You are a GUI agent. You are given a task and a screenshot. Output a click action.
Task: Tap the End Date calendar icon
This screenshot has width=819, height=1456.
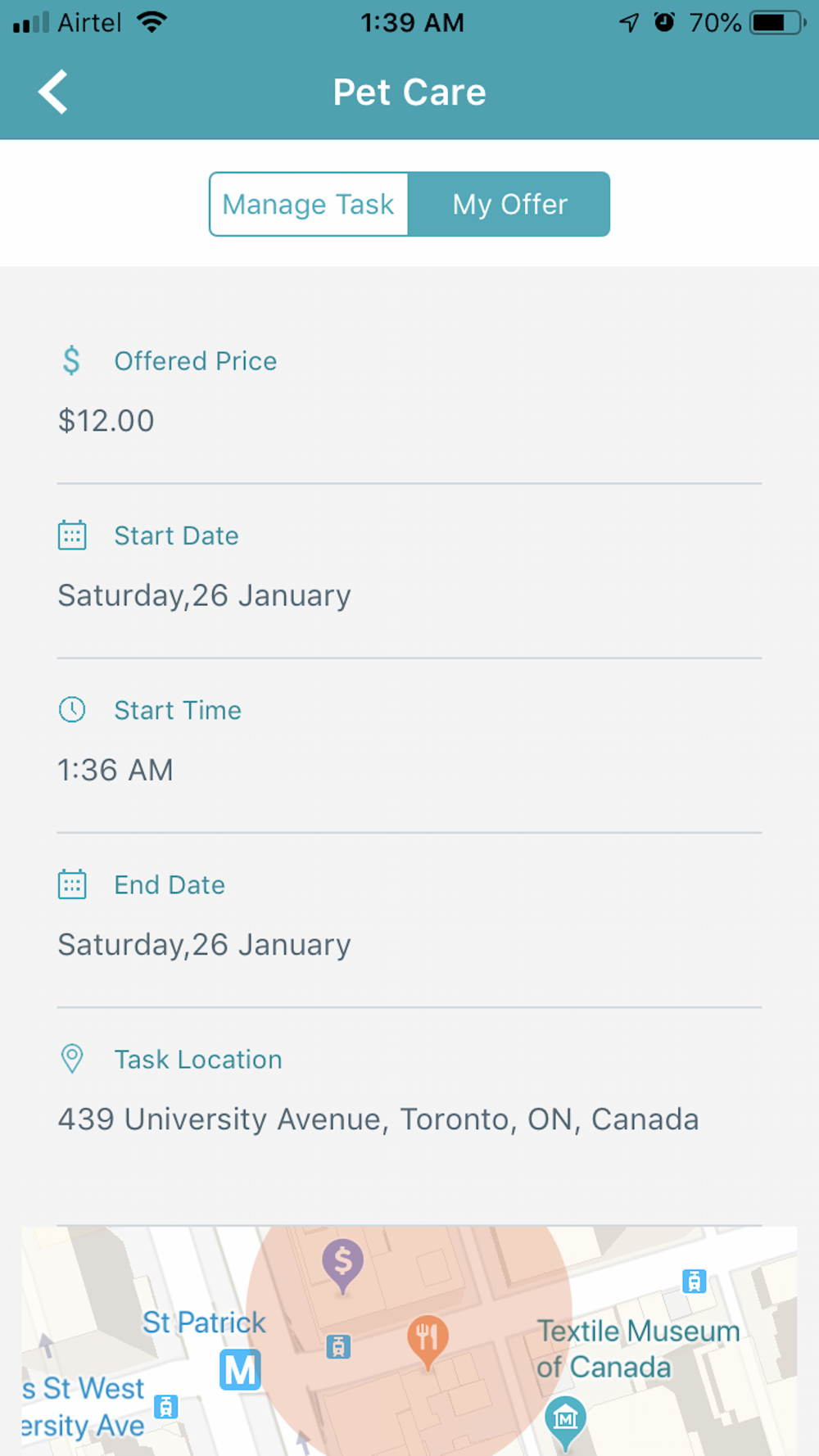click(72, 884)
